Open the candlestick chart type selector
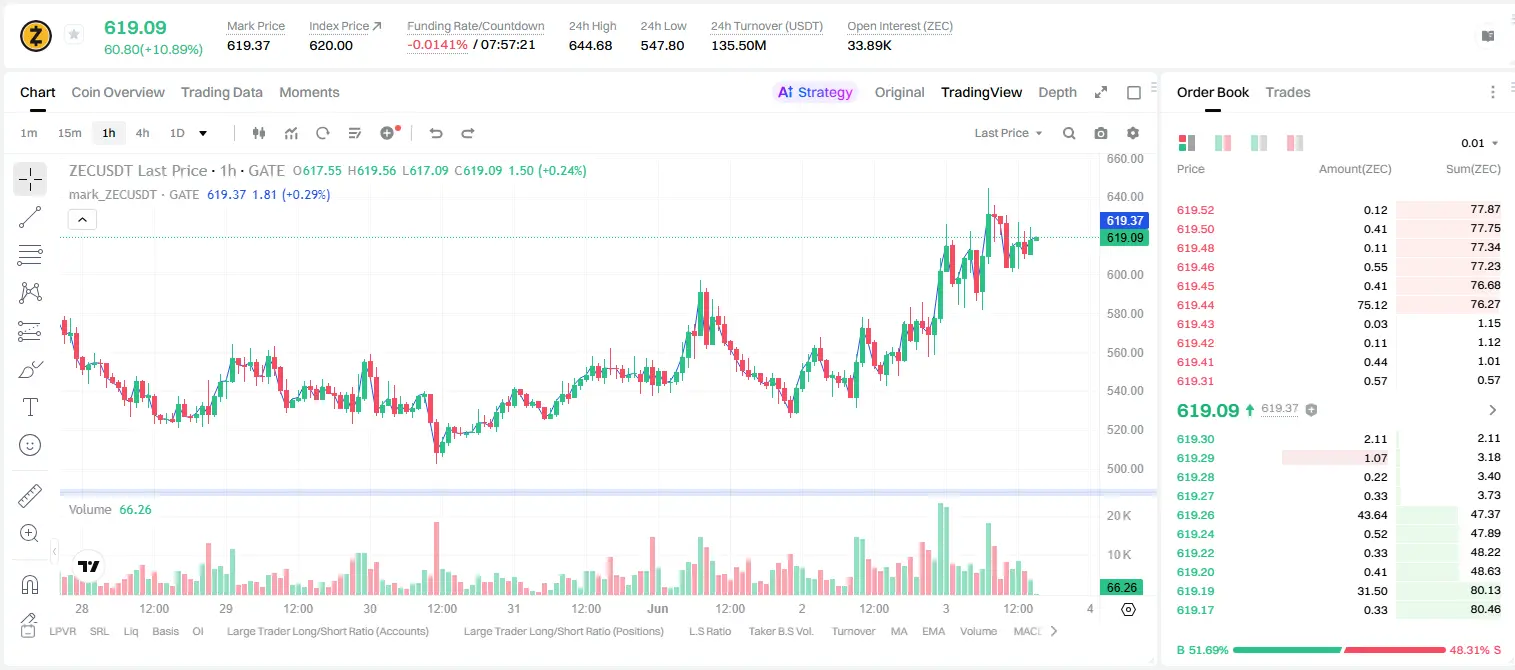Screen dimensions: 1515x670 [259, 133]
